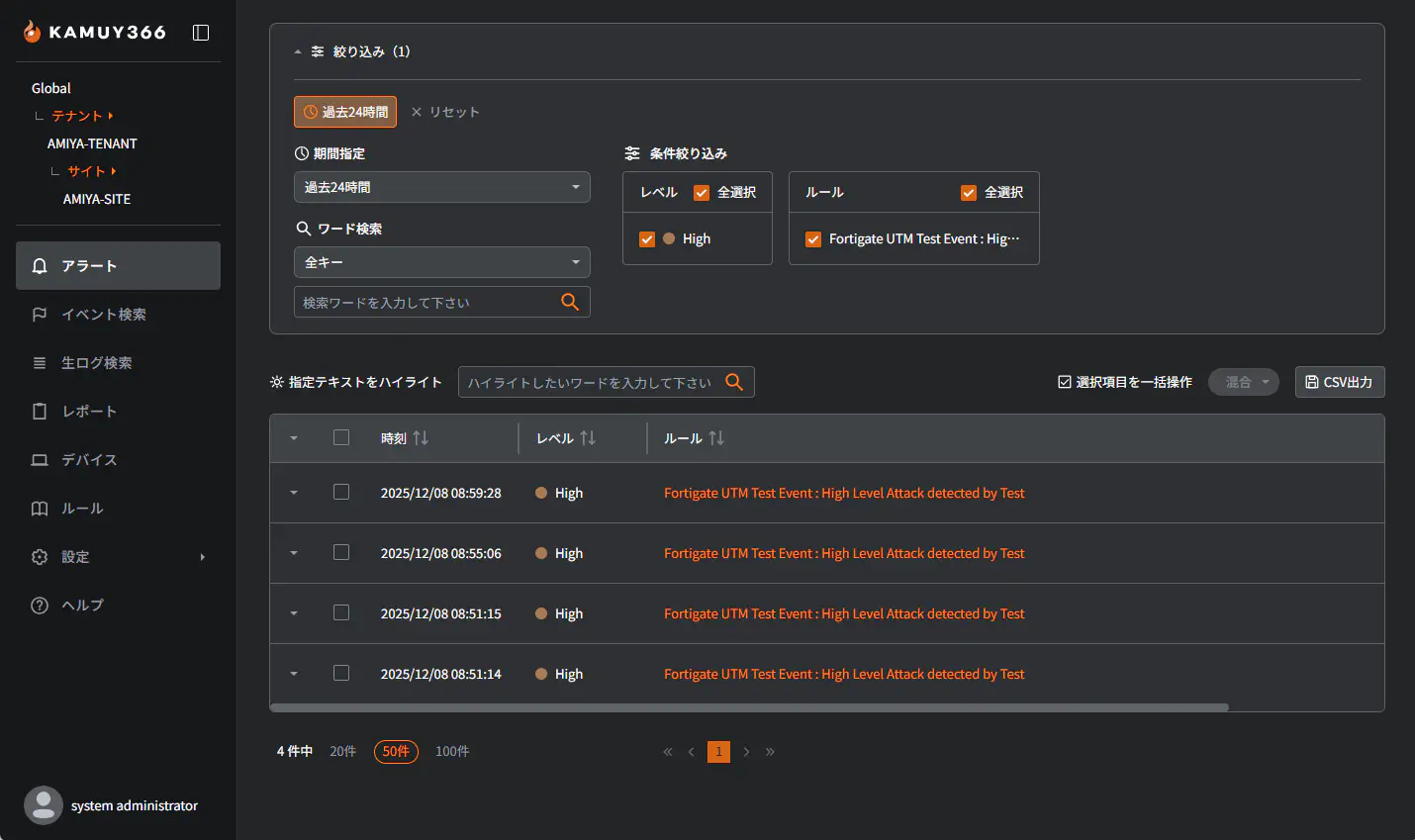Viewport: 1415px width, 840px height.
Task: Sort alerts by the レベル column arrows
Action: click(x=588, y=438)
